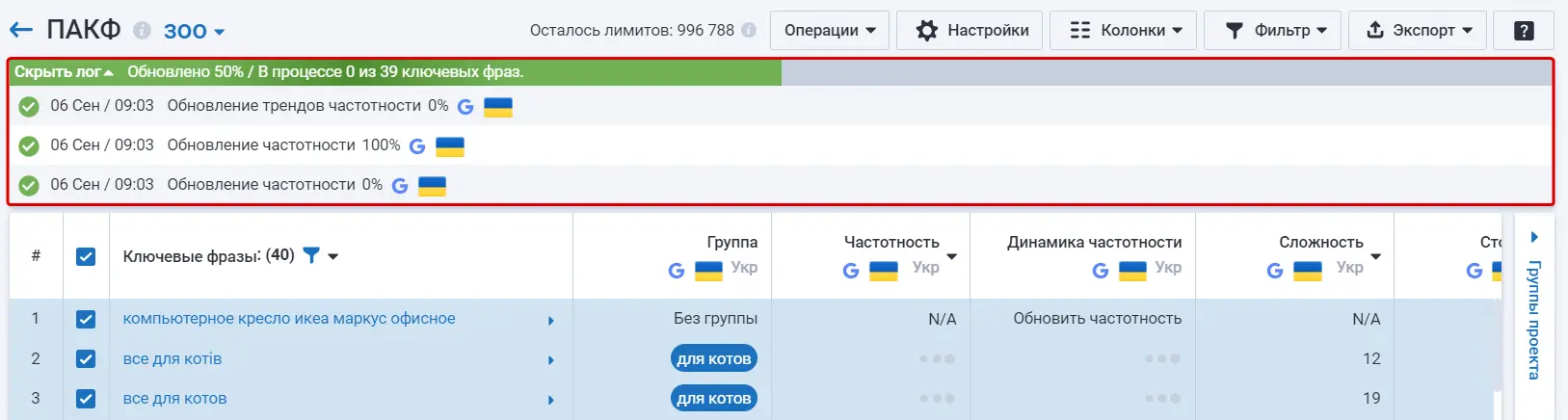Click the # column header

click(36, 256)
